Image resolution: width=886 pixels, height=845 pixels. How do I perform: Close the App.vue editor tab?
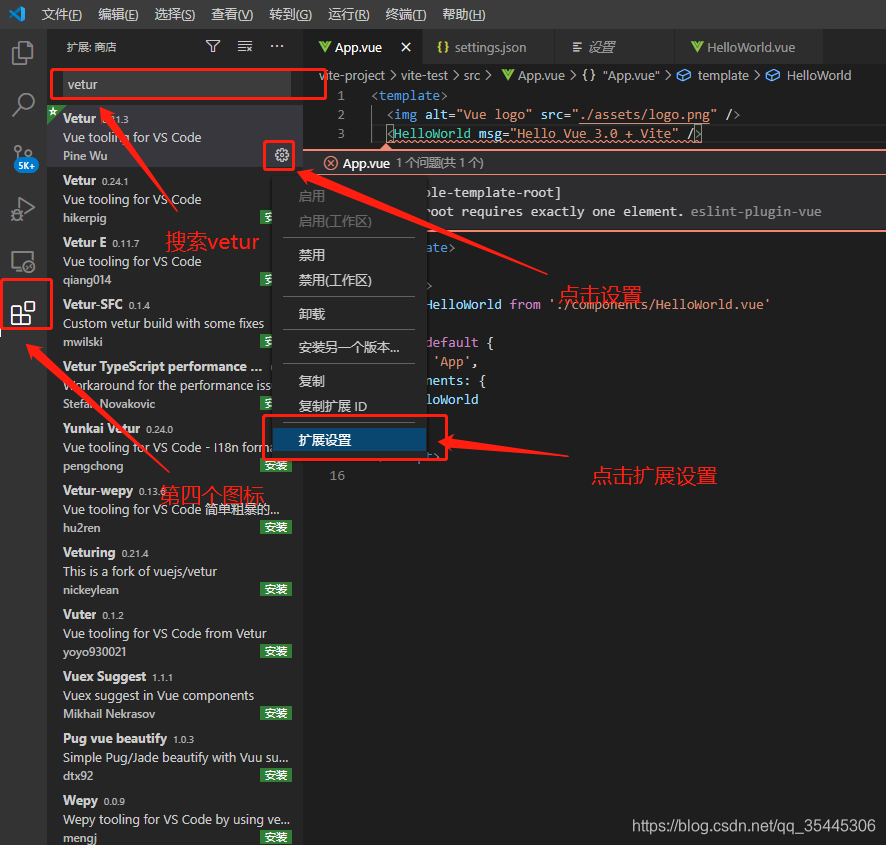406,47
